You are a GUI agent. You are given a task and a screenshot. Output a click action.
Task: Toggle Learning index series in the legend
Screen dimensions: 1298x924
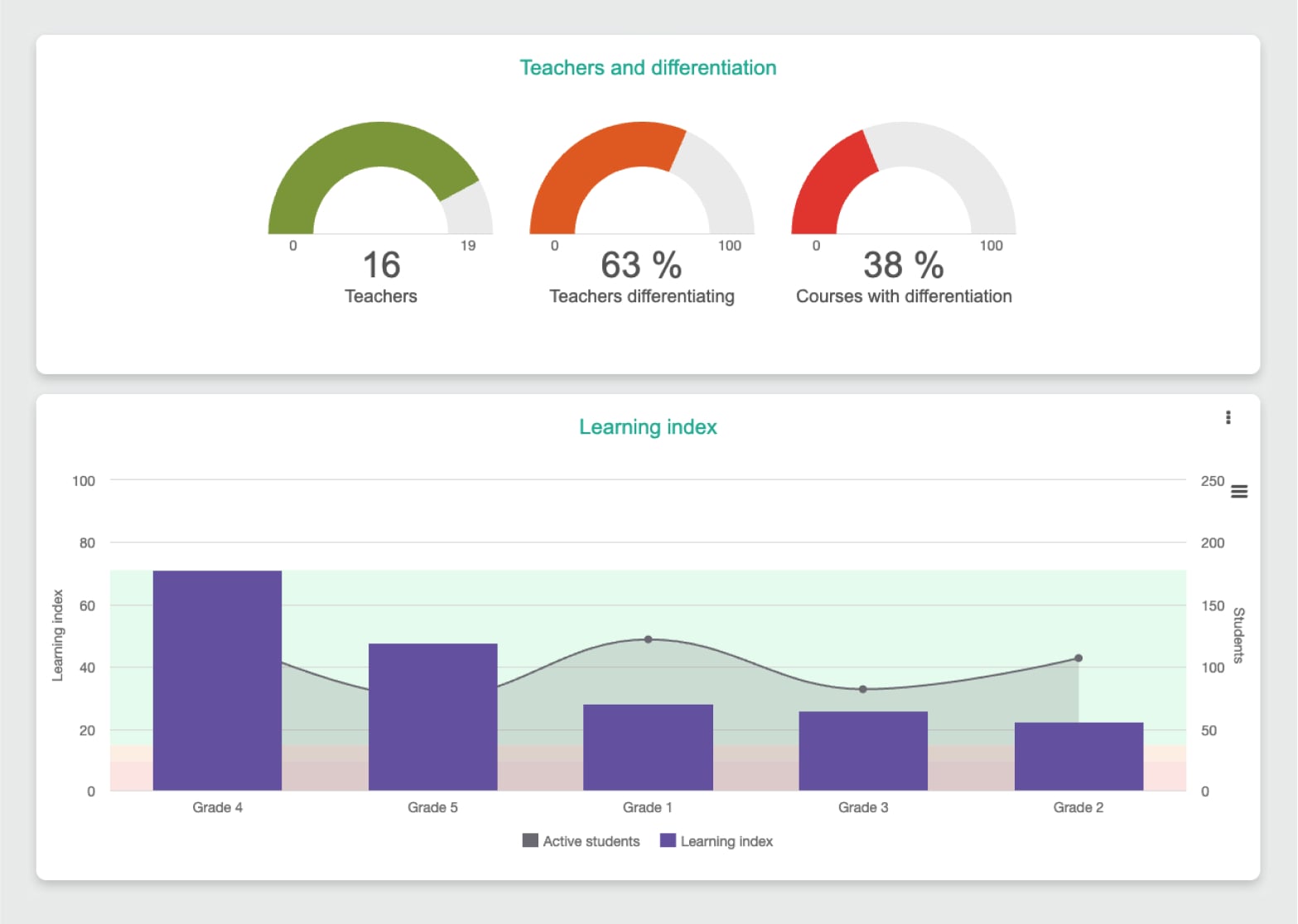(726, 841)
